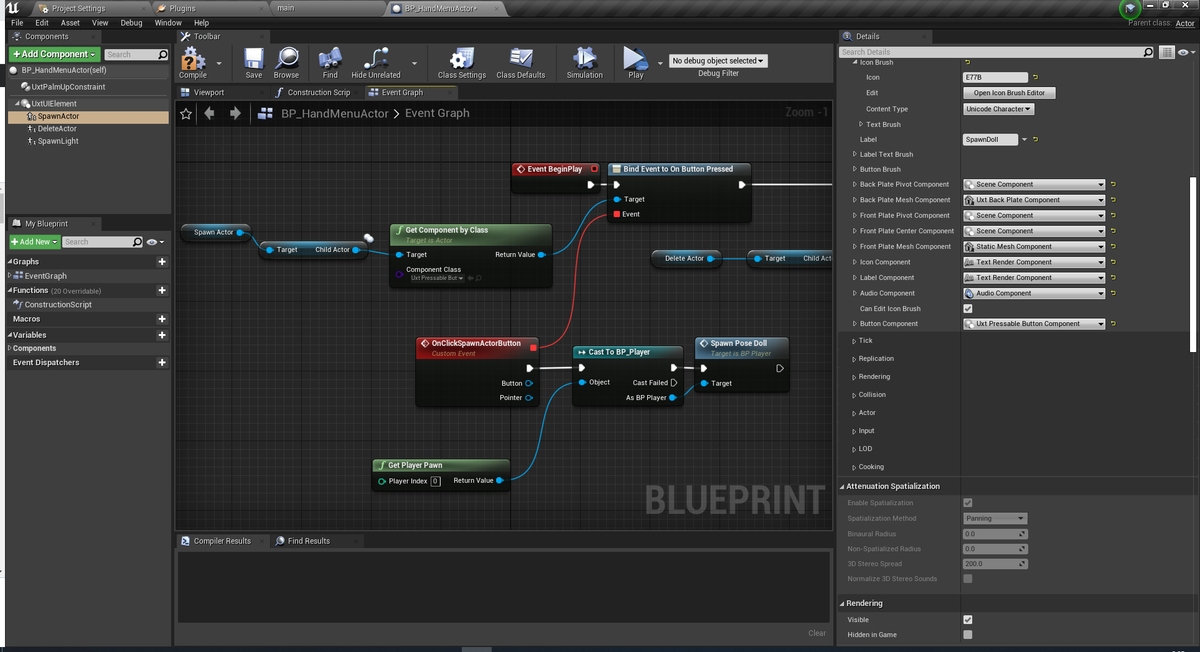Select SpawnActor component
The width and height of the screenshot is (1200, 652).
coord(57,116)
